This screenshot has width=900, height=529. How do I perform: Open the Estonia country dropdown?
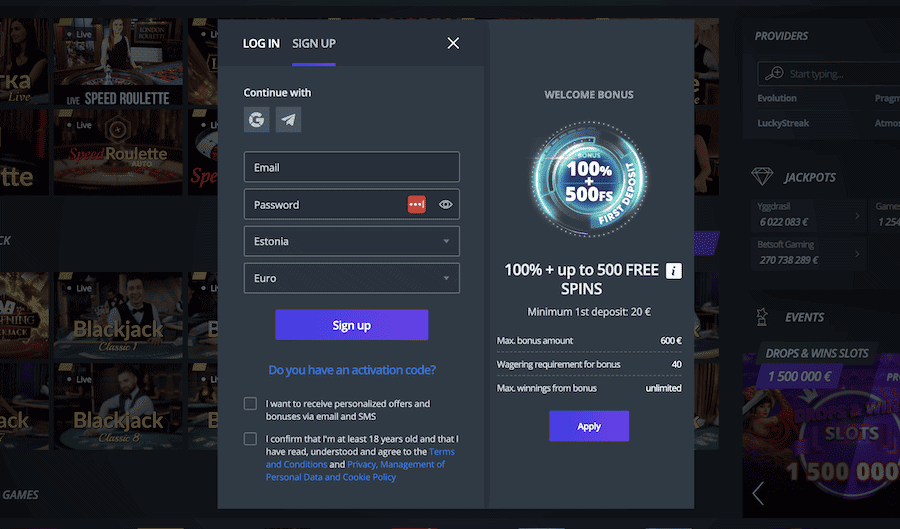pos(351,241)
